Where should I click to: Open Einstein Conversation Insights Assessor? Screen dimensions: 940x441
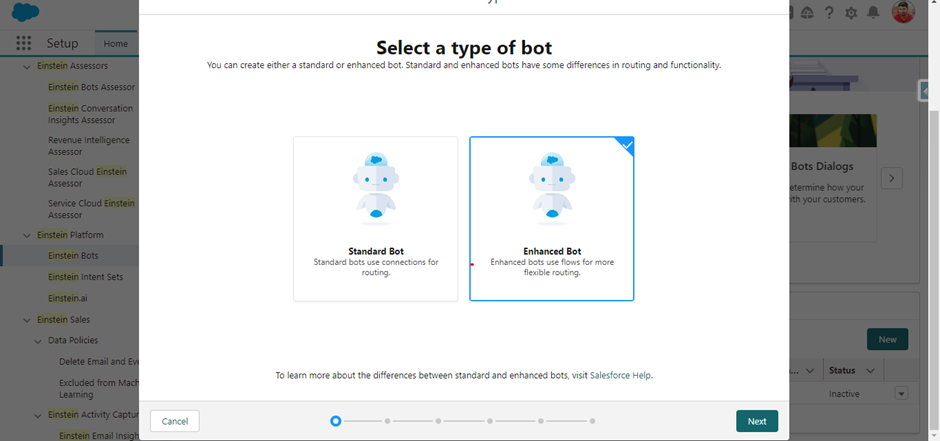(x=91, y=114)
